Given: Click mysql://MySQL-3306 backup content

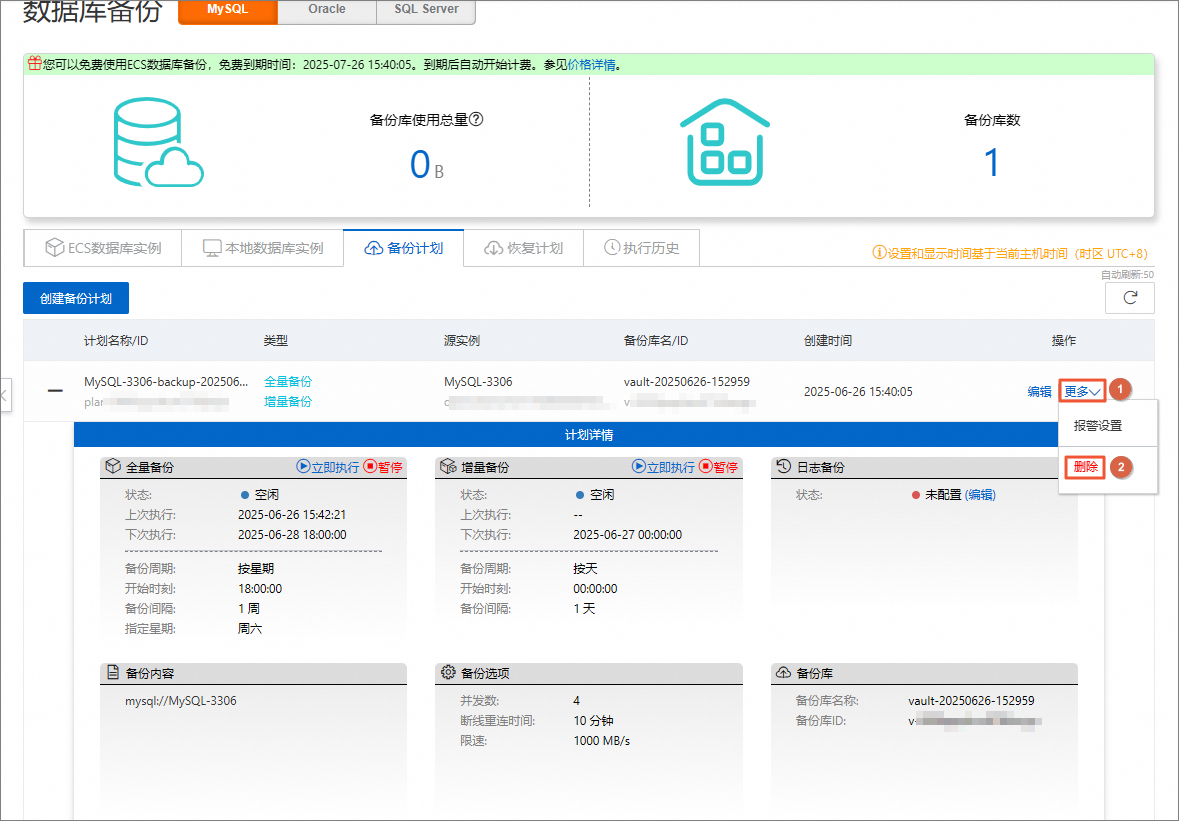Looking at the screenshot, I should [180, 701].
